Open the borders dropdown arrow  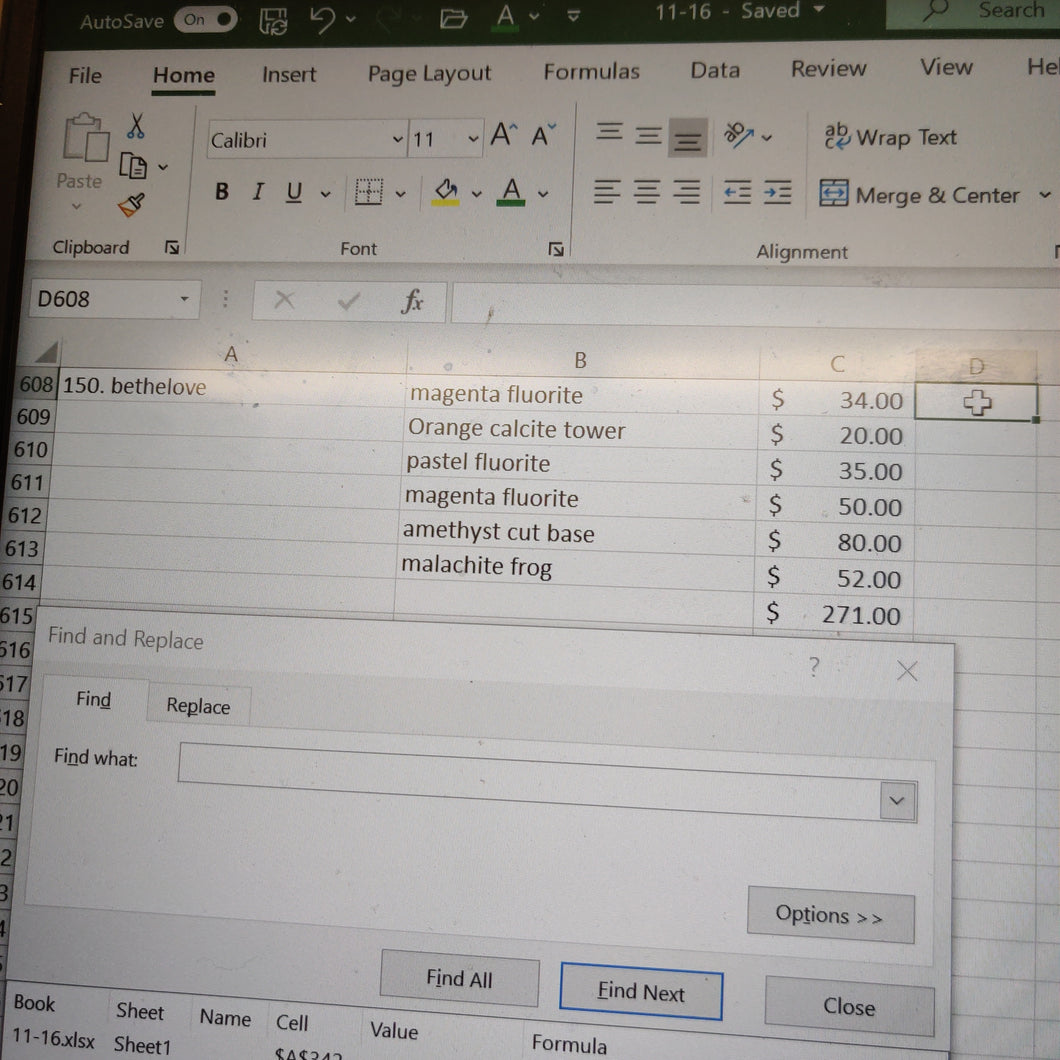tap(401, 195)
